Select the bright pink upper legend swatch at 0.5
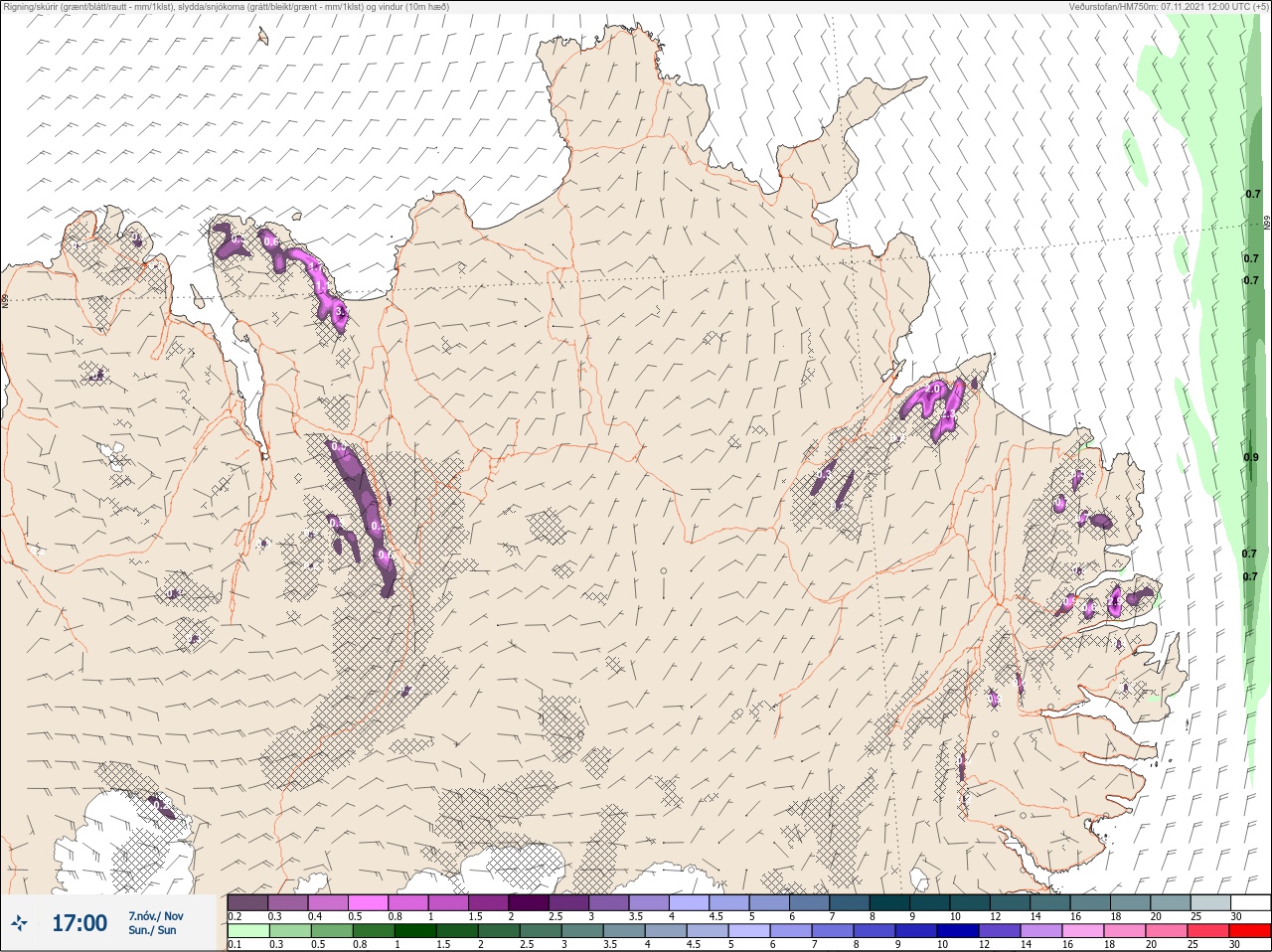1272x952 pixels. coord(368,902)
